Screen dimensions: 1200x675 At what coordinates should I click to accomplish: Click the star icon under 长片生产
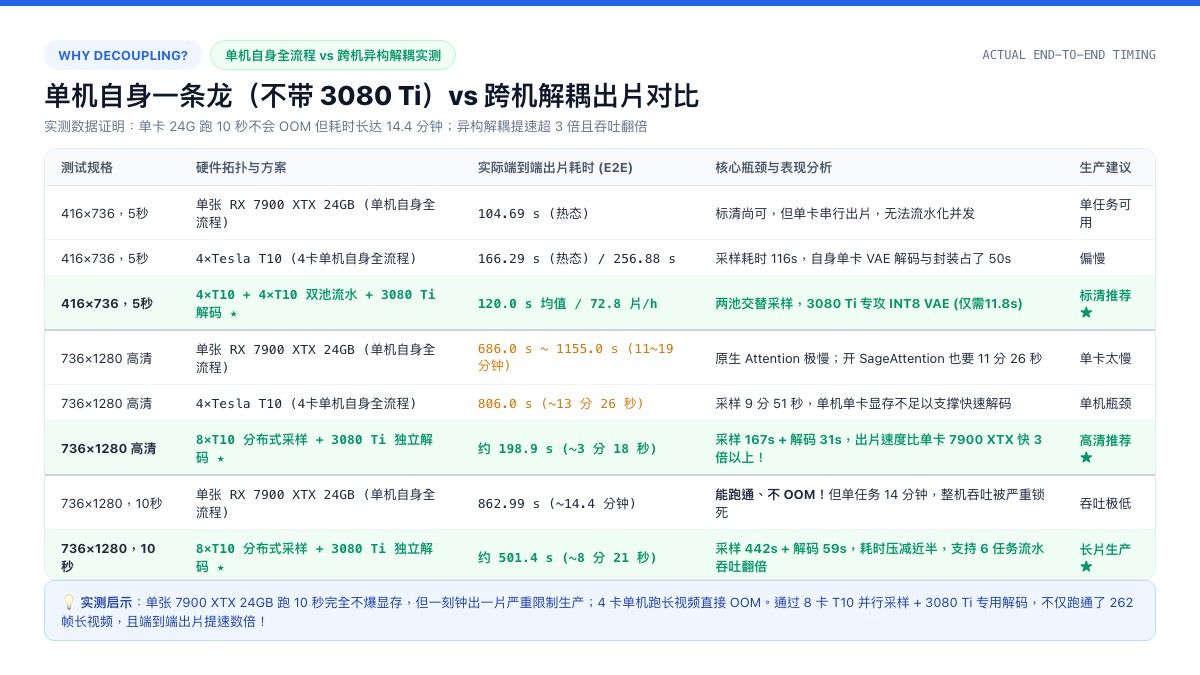[1086, 566]
